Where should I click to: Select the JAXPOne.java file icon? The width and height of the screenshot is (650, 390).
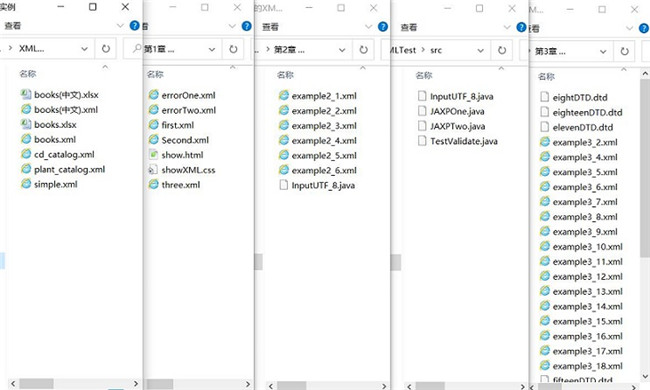[x=422, y=111]
